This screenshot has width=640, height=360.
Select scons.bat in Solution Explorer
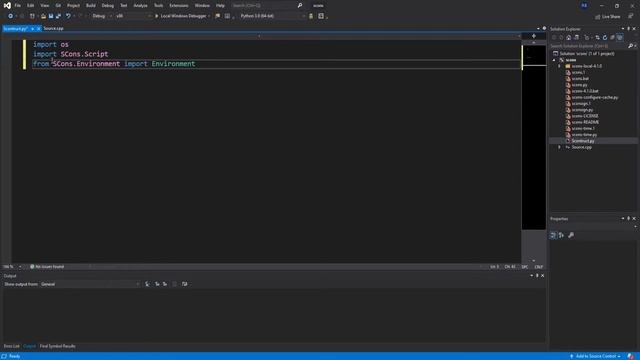580,79
